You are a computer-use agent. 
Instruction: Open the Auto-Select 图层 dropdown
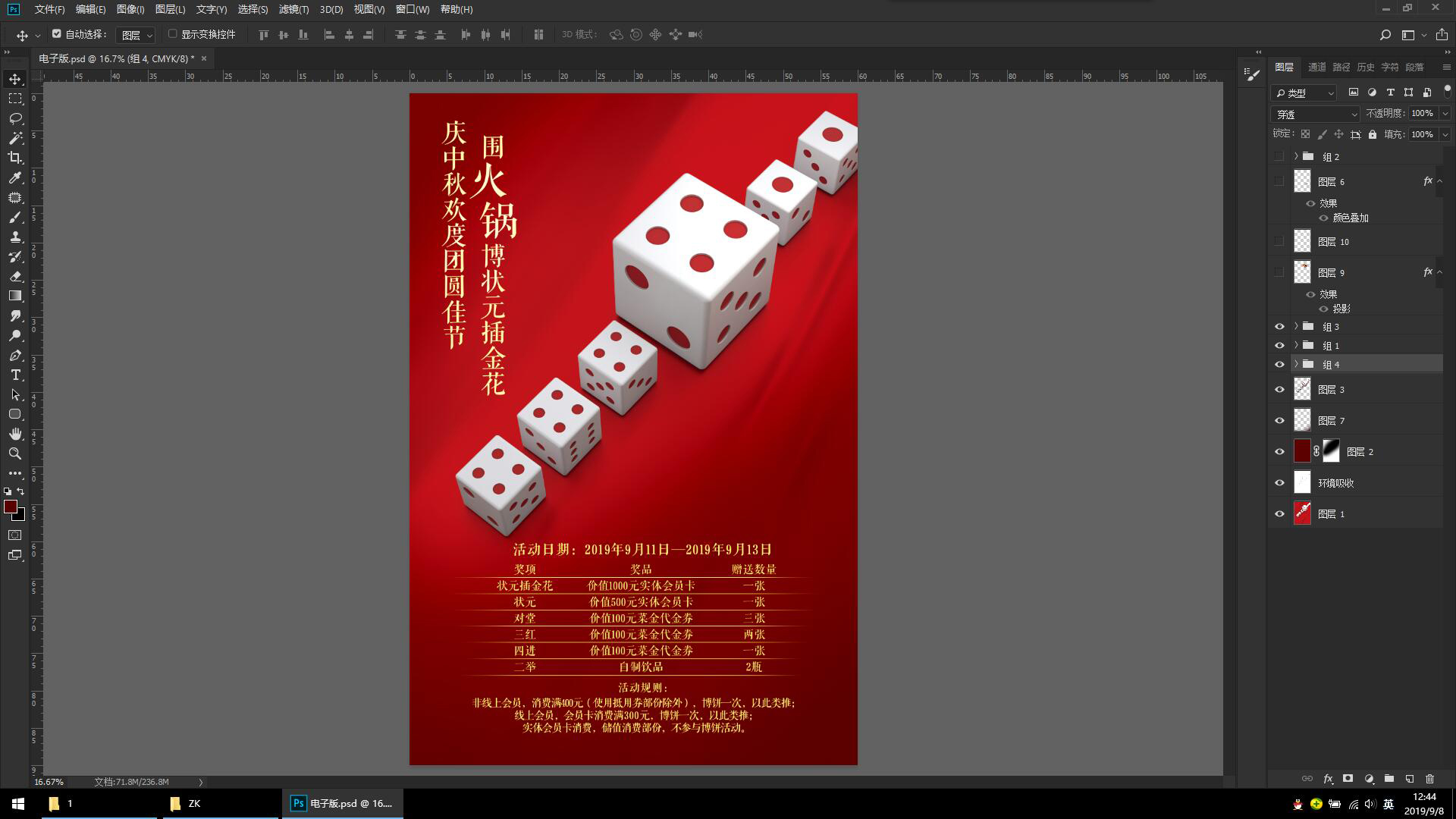[137, 35]
